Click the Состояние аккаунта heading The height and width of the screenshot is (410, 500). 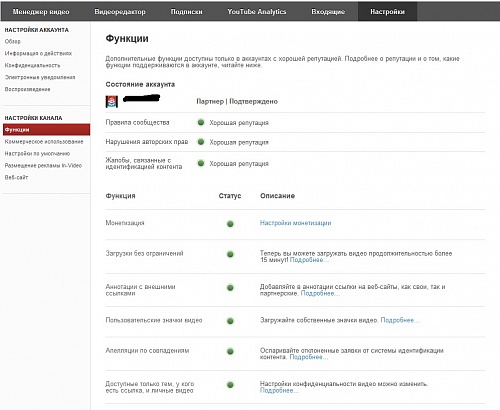tap(140, 85)
